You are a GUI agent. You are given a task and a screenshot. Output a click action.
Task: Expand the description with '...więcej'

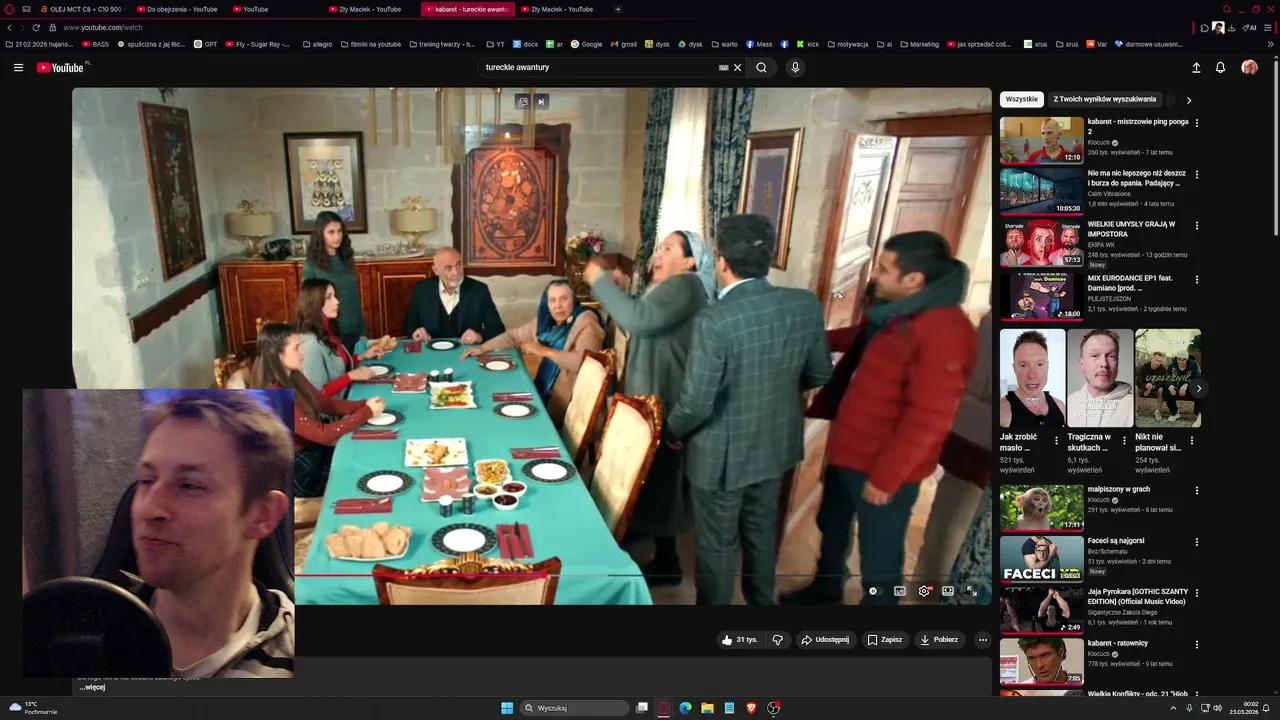pos(93,687)
